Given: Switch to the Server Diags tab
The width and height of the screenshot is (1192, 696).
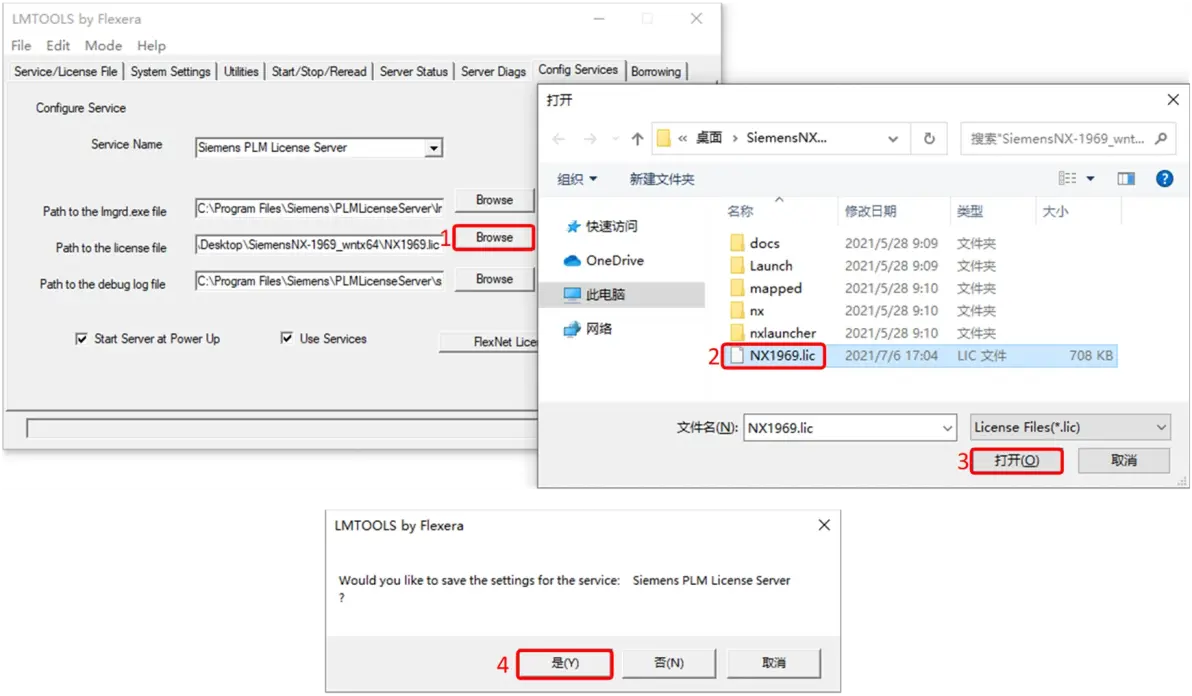Looking at the screenshot, I should pos(493,71).
